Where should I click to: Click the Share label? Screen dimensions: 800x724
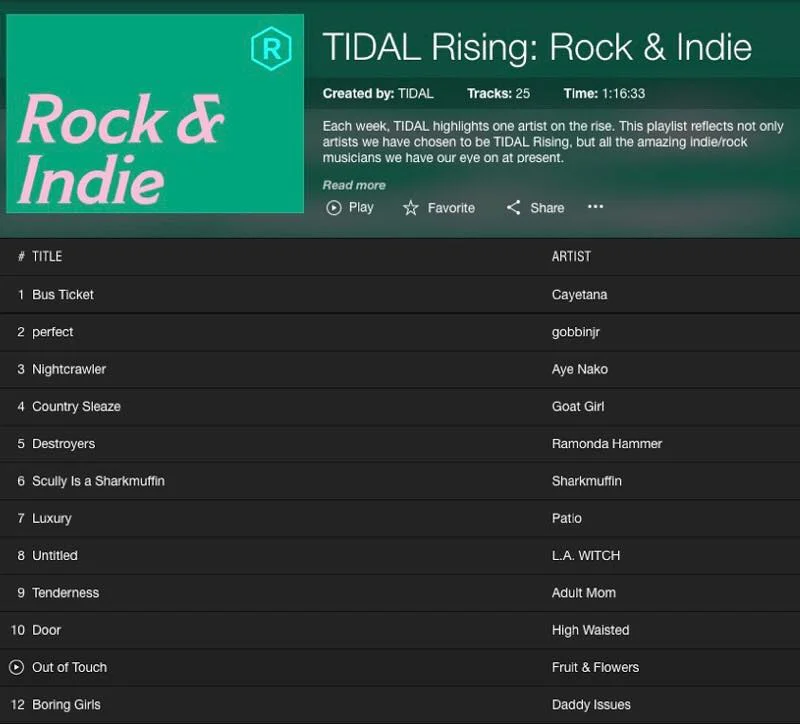tap(547, 208)
